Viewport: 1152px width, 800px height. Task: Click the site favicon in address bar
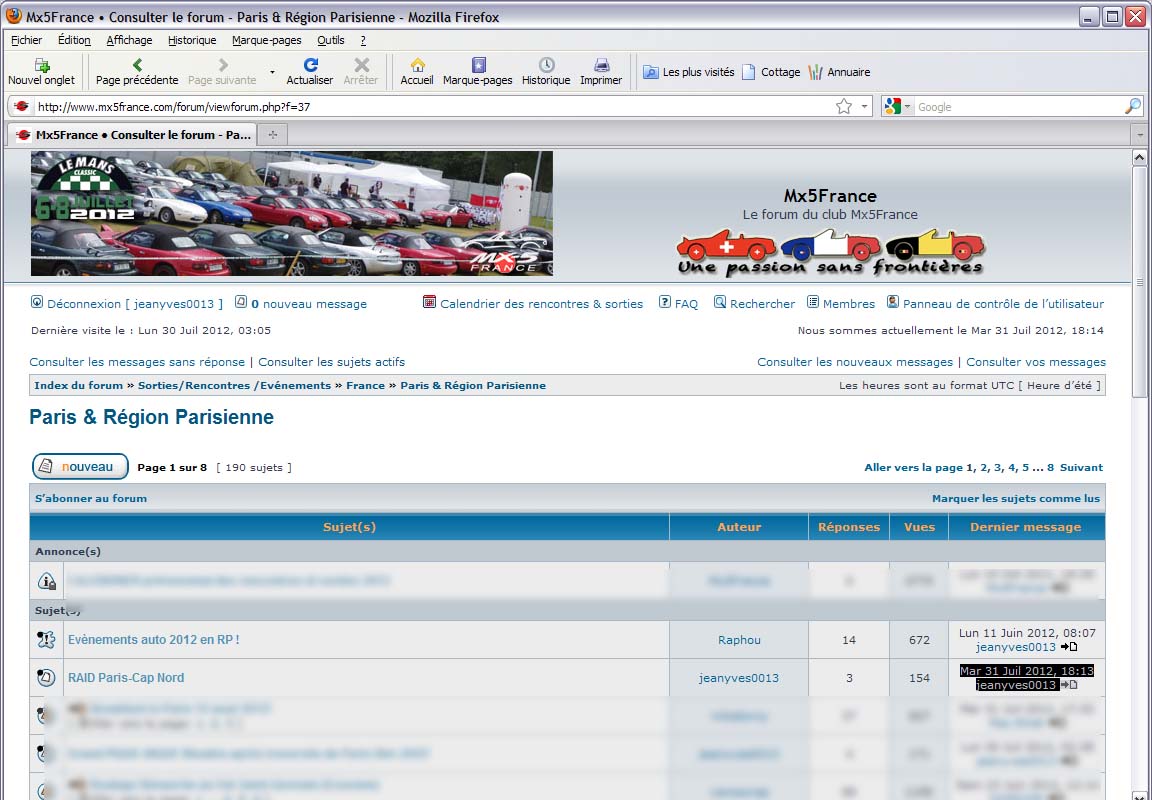(21, 107)
